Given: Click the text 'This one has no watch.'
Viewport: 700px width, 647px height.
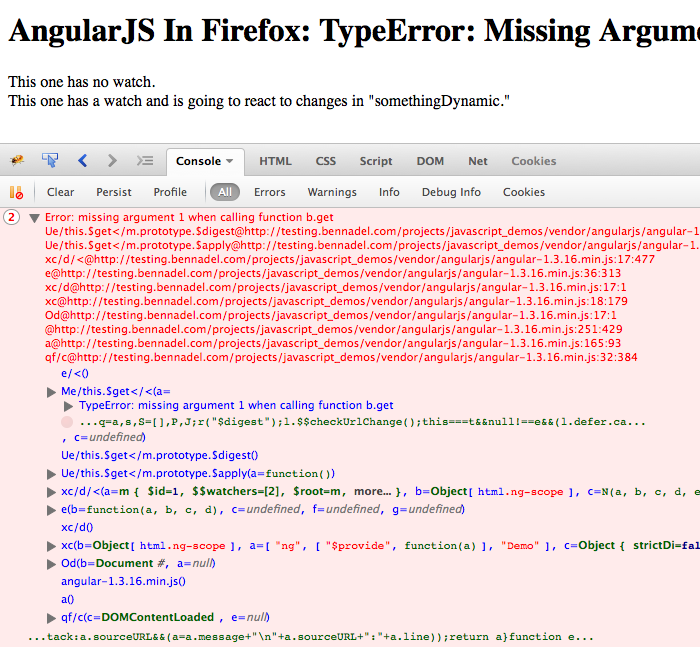Looking at the screenshot, I should (x=82, y=82).
